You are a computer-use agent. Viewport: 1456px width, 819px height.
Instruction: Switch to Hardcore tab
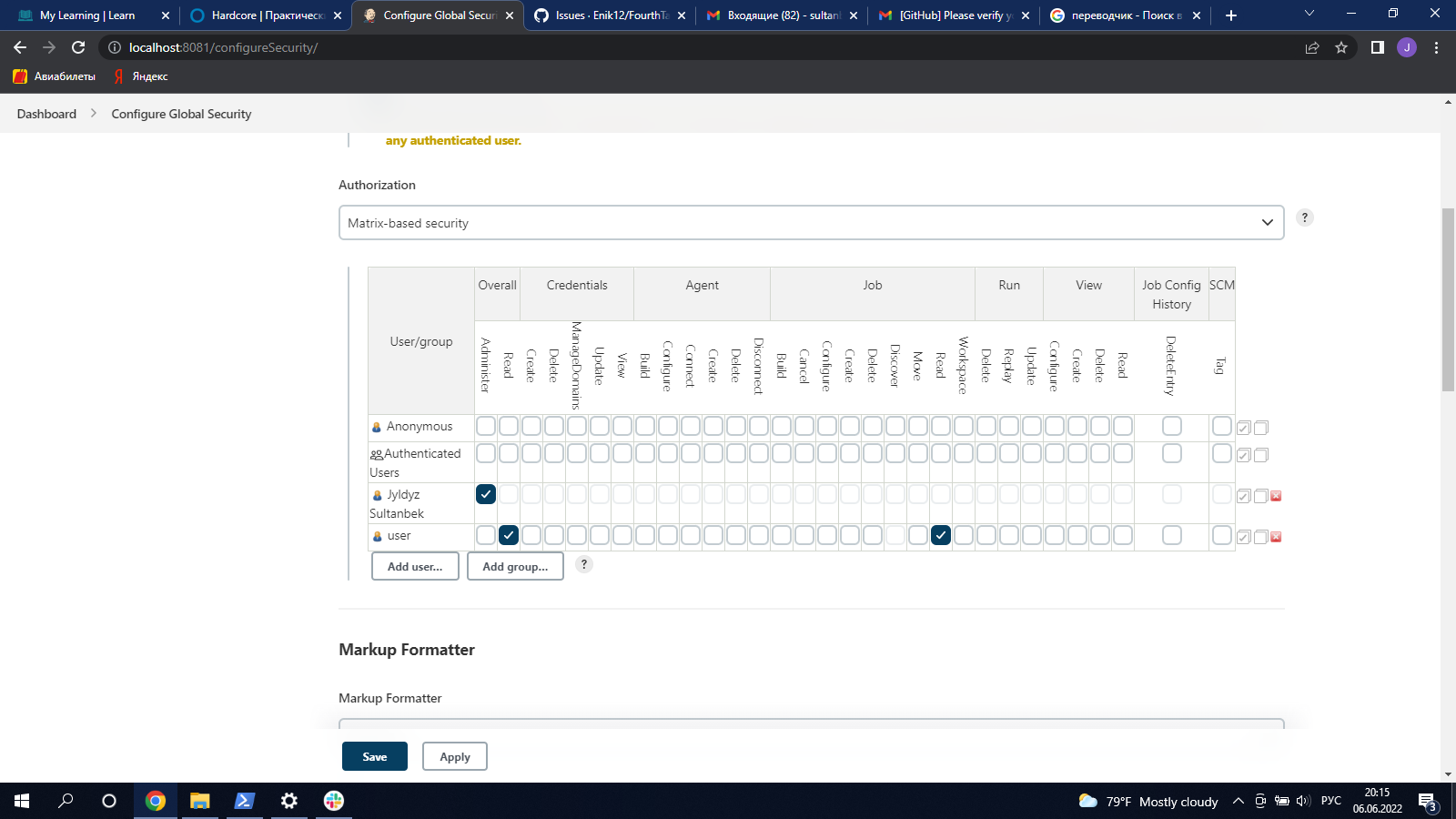[265, 15]
